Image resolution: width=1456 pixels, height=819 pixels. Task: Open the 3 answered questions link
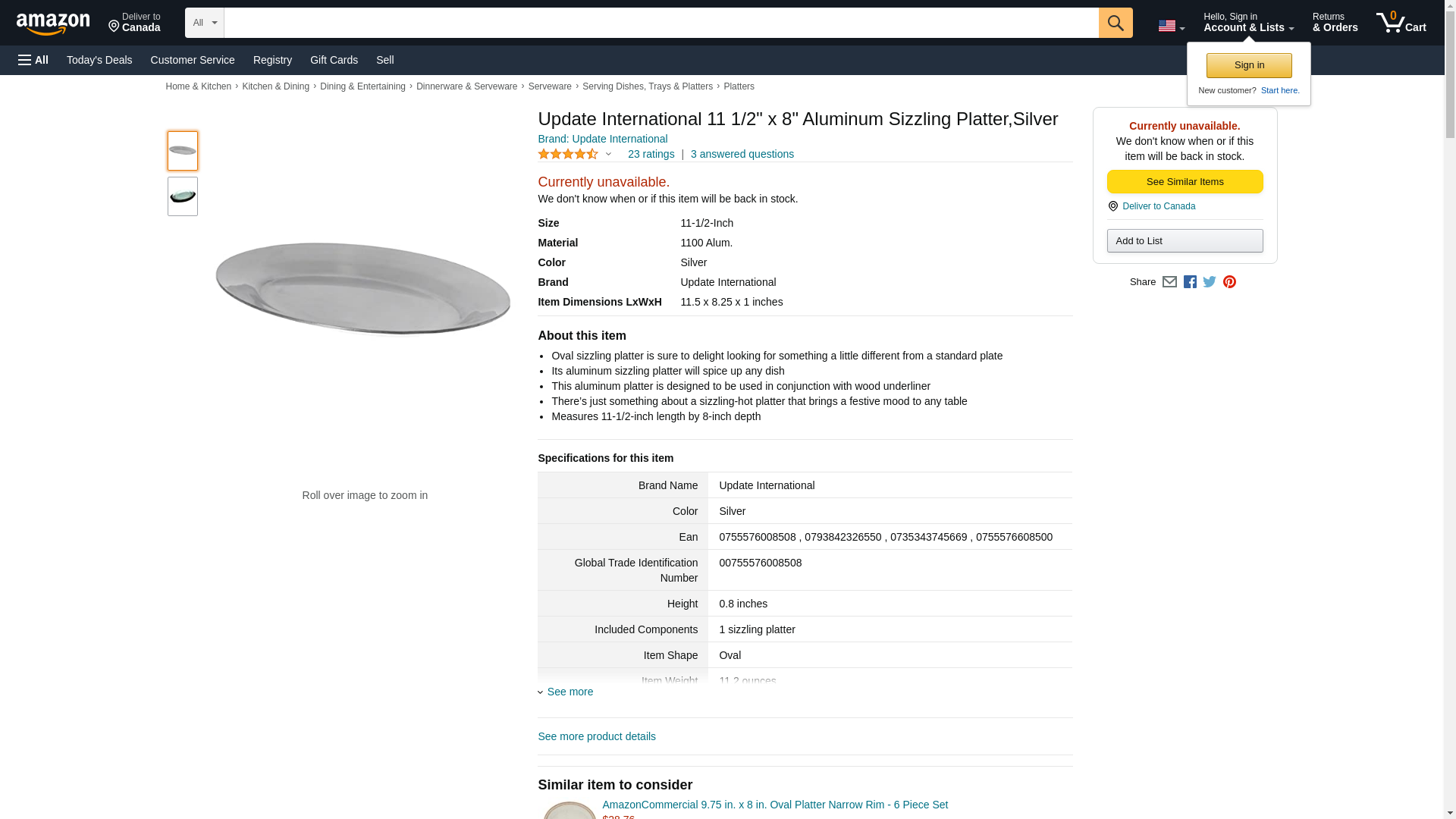pos(742,155)
